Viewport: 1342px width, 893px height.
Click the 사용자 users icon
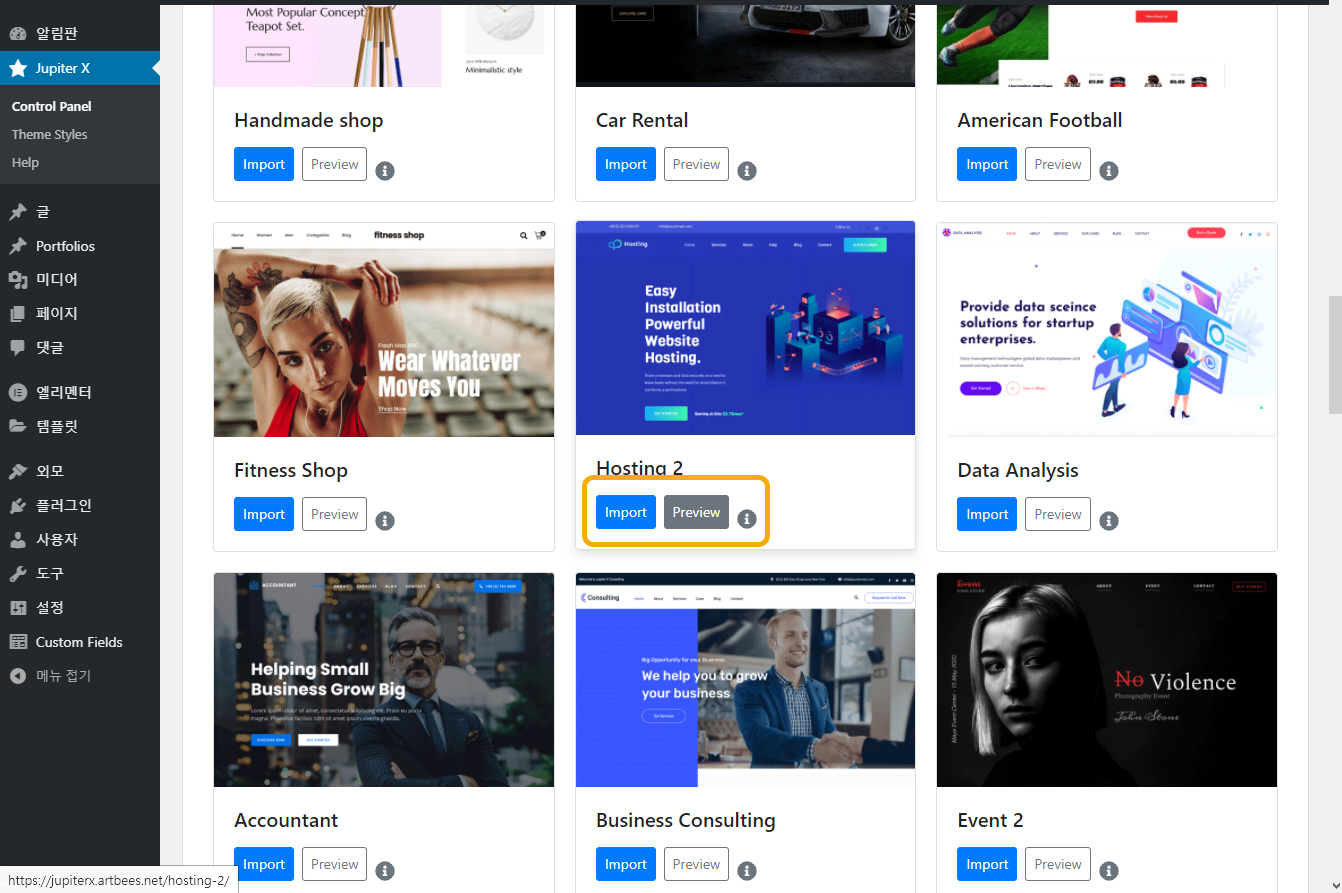point(18,539)
